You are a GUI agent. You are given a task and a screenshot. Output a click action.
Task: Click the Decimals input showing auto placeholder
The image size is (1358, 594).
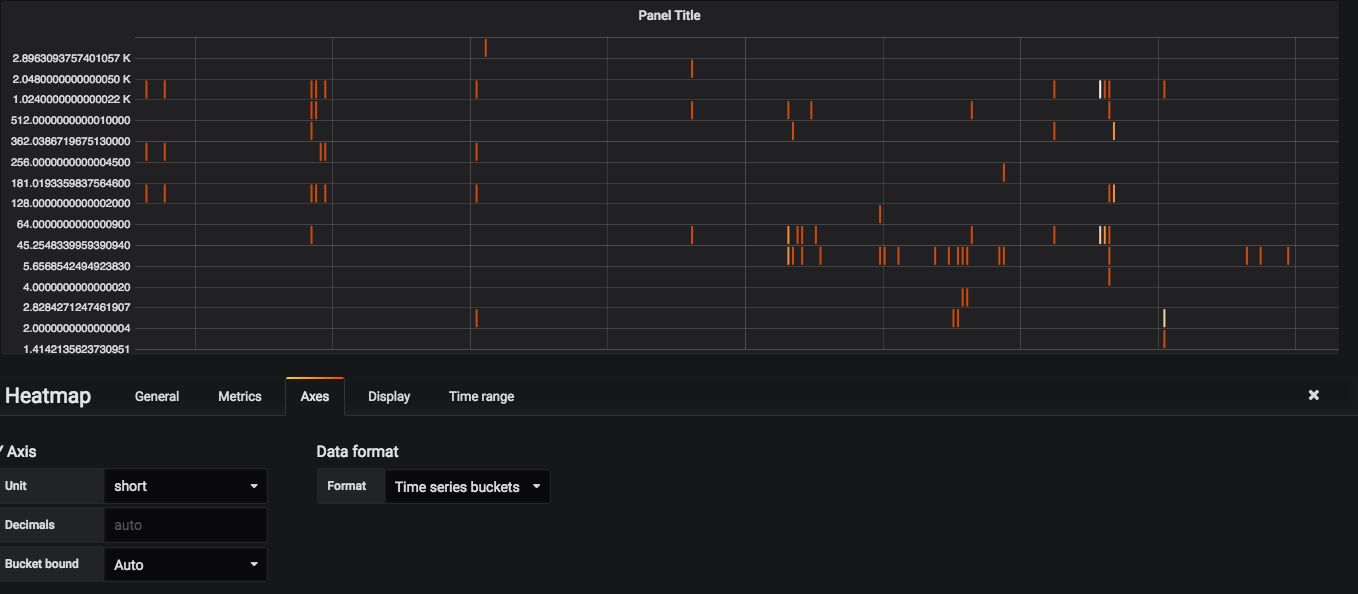point(185,525)
